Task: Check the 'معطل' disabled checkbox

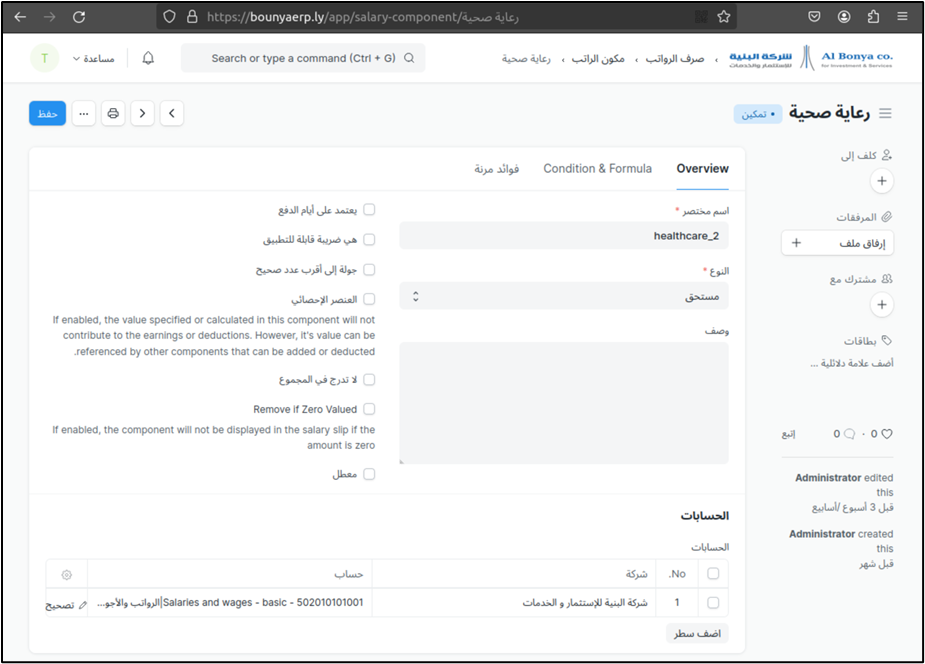Action: pos(369,474)
